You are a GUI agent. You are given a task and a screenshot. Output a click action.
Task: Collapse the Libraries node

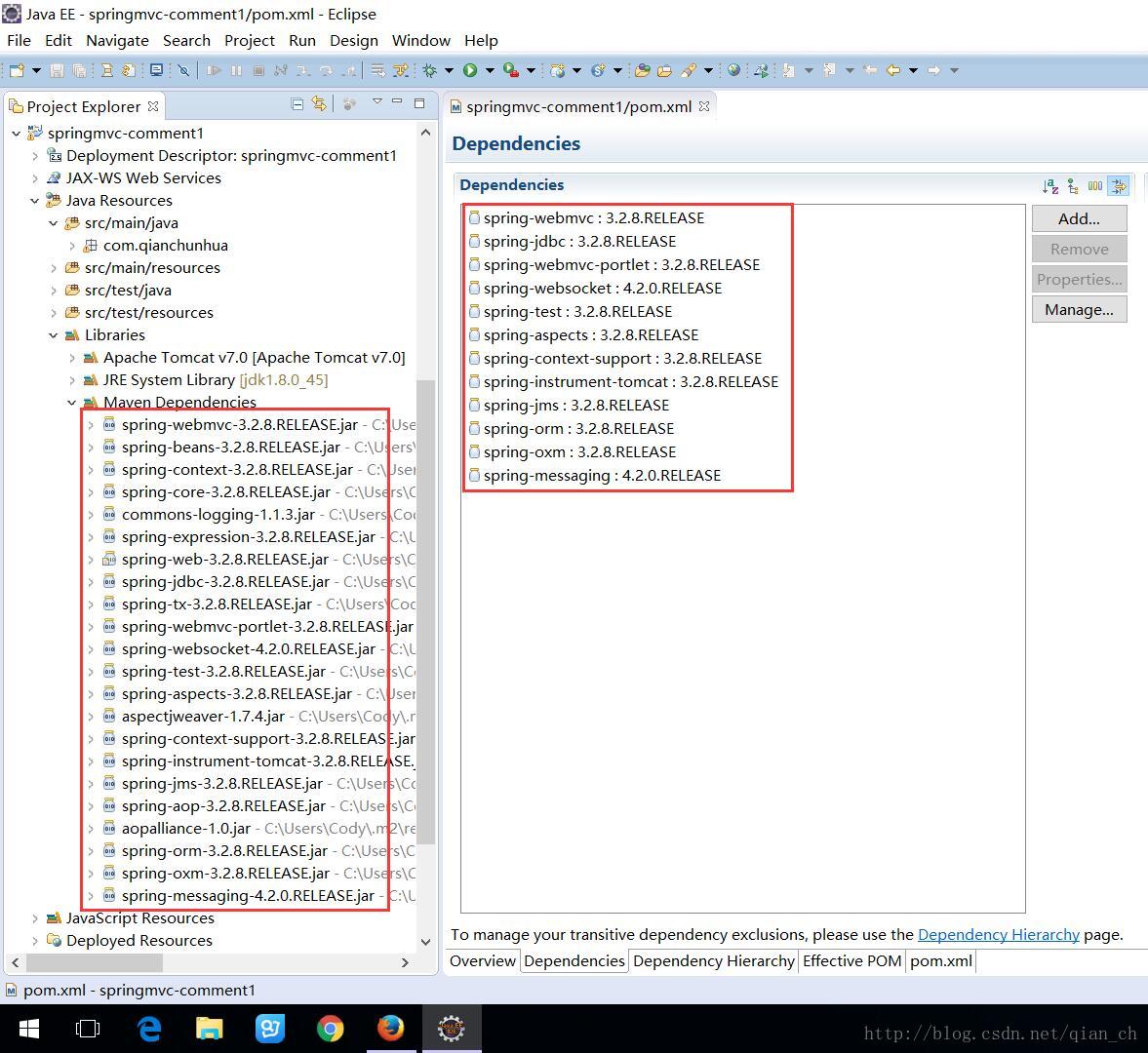click(x=53, y=335)
